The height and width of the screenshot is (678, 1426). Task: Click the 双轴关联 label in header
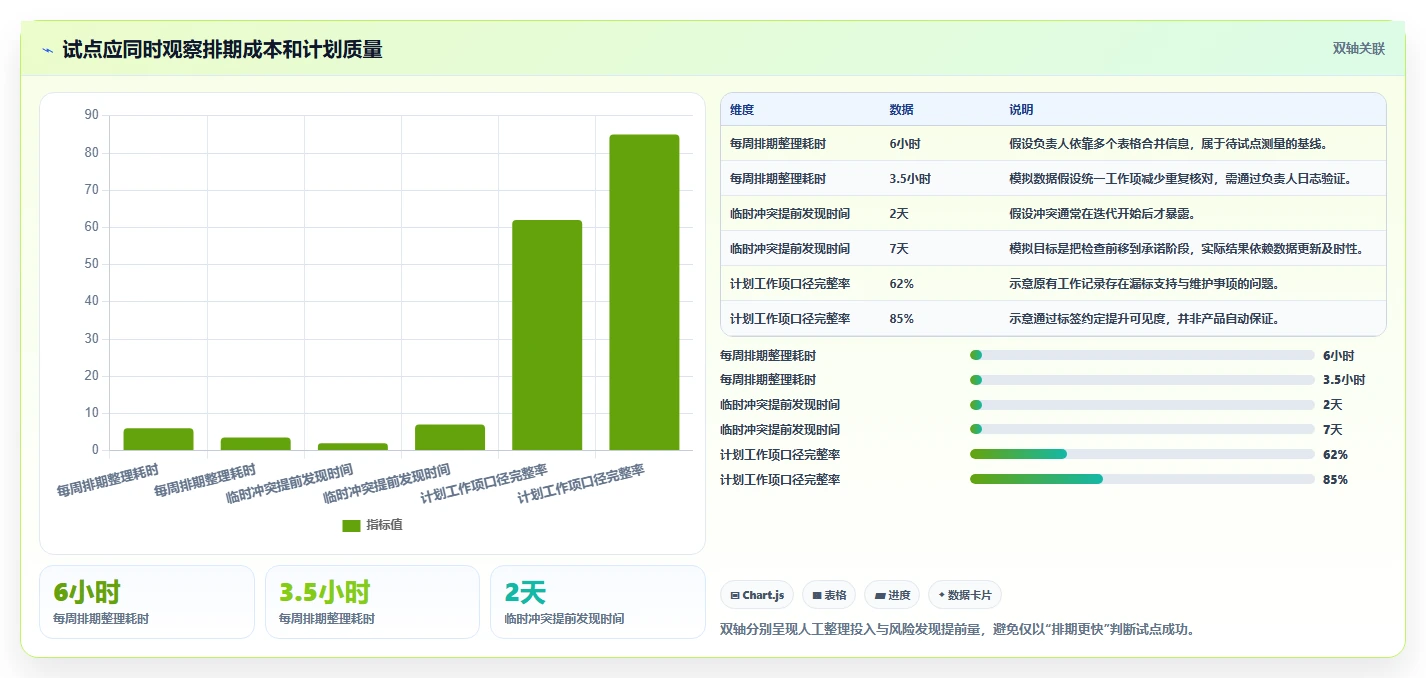click(1359, 49)
